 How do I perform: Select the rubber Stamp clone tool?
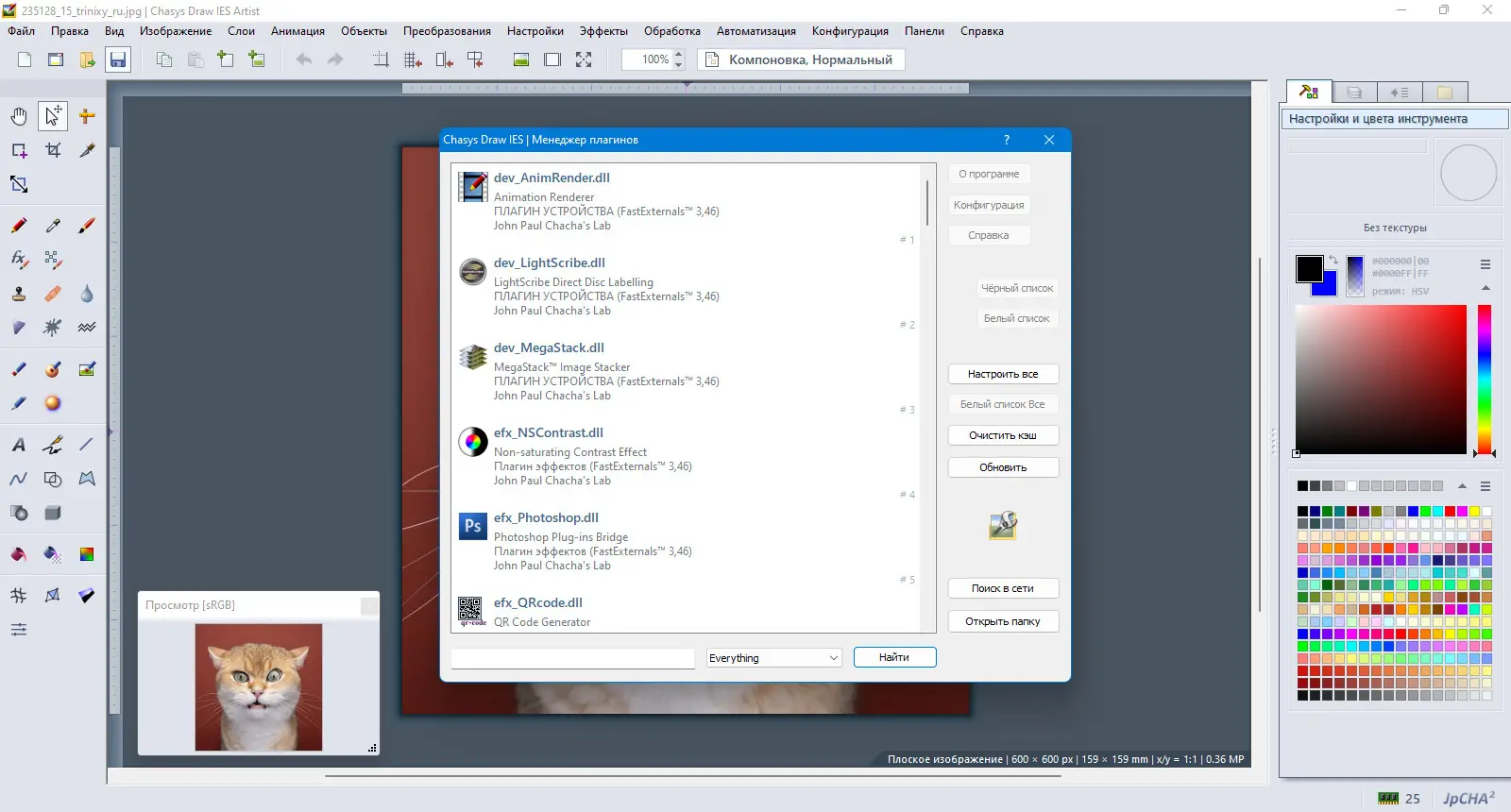coord(19,294)
